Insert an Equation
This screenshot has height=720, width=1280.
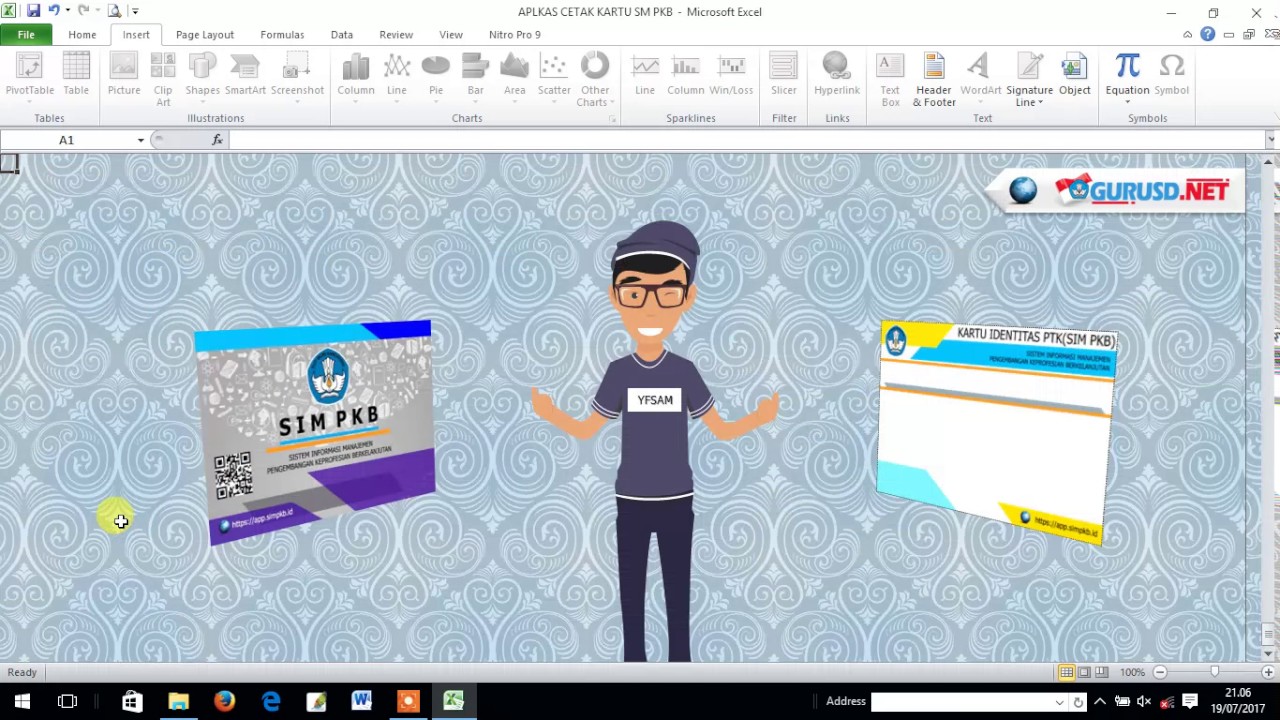click(1127, 77)
